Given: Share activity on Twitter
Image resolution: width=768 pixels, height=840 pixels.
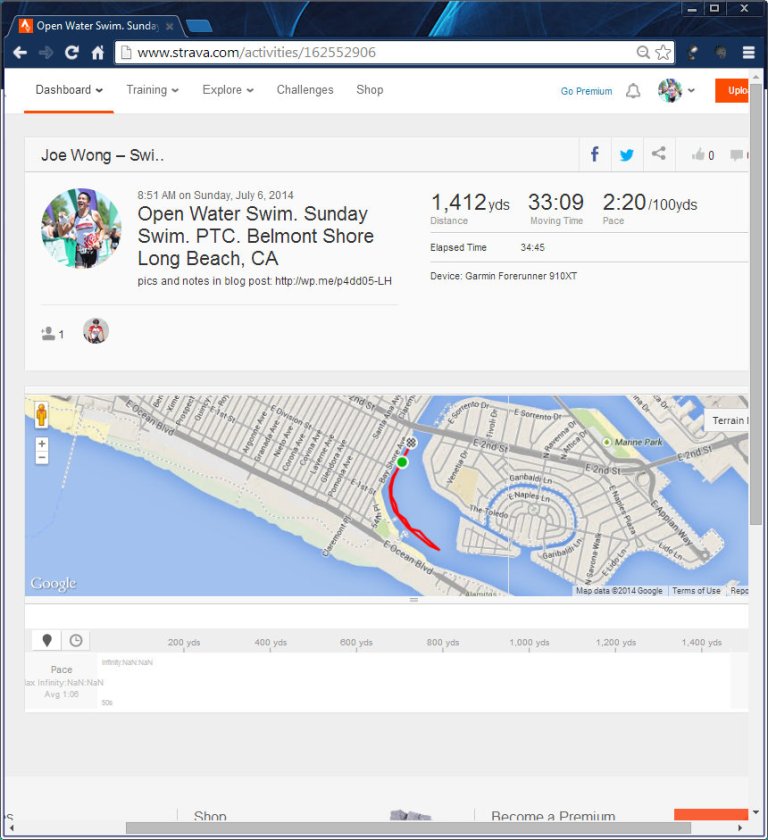Looking at the screenshot, I should click(x=627, y=155).
